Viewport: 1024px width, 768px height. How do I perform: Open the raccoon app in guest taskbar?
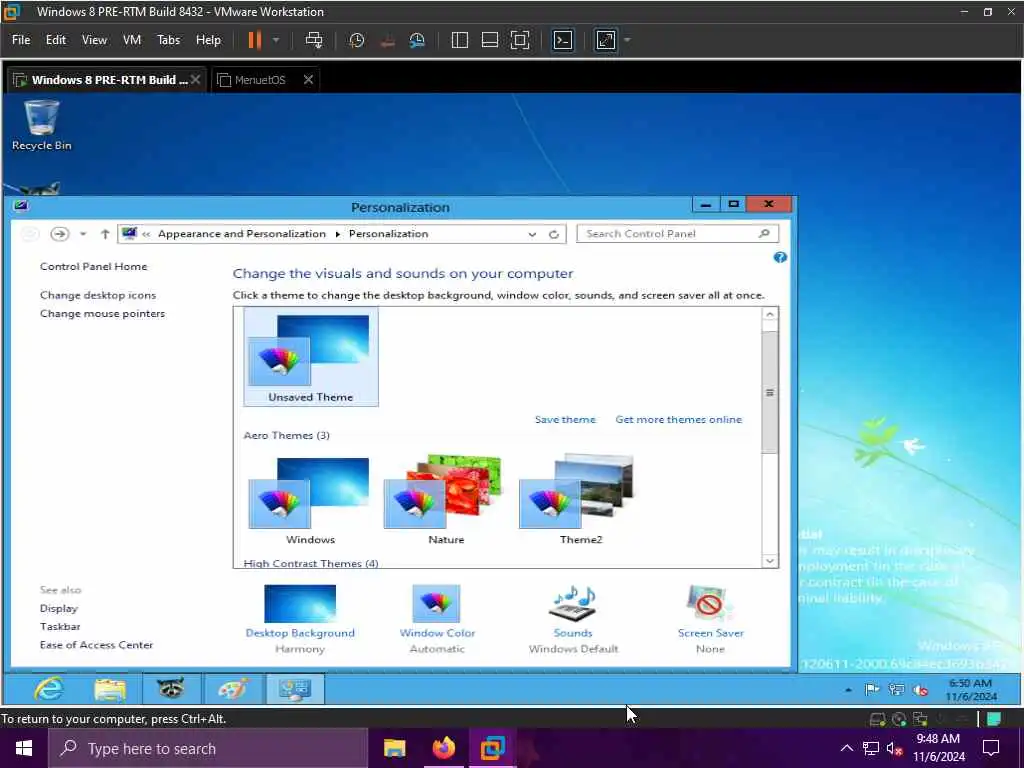171,689
